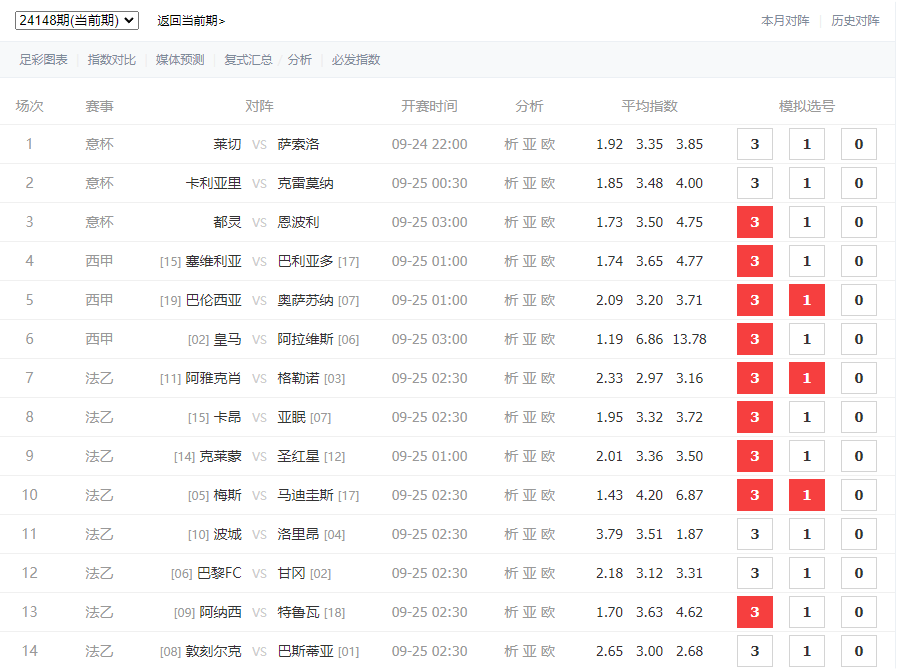Deselect draw pick 1 for match 5 巴伦西亚
Screen dimensions: 899x670
click(807, 300)
